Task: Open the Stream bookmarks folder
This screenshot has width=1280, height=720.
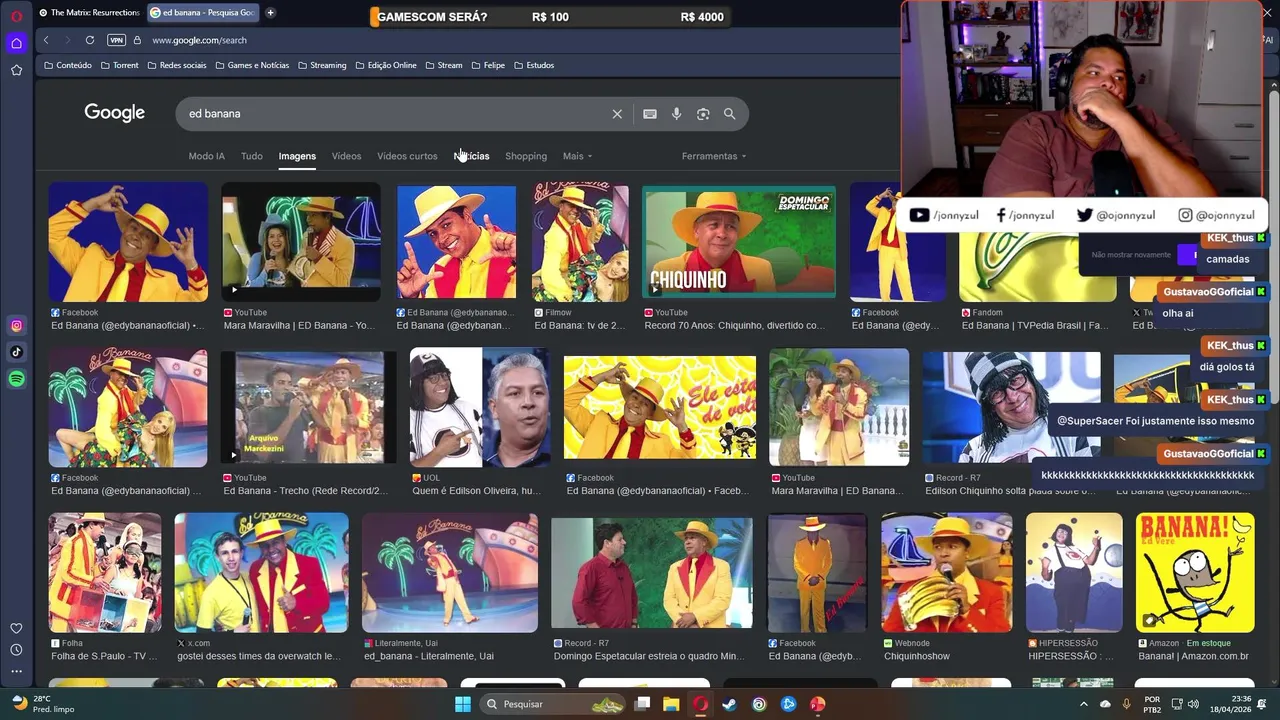Action: pyautogui.click(x=444, y=65)
